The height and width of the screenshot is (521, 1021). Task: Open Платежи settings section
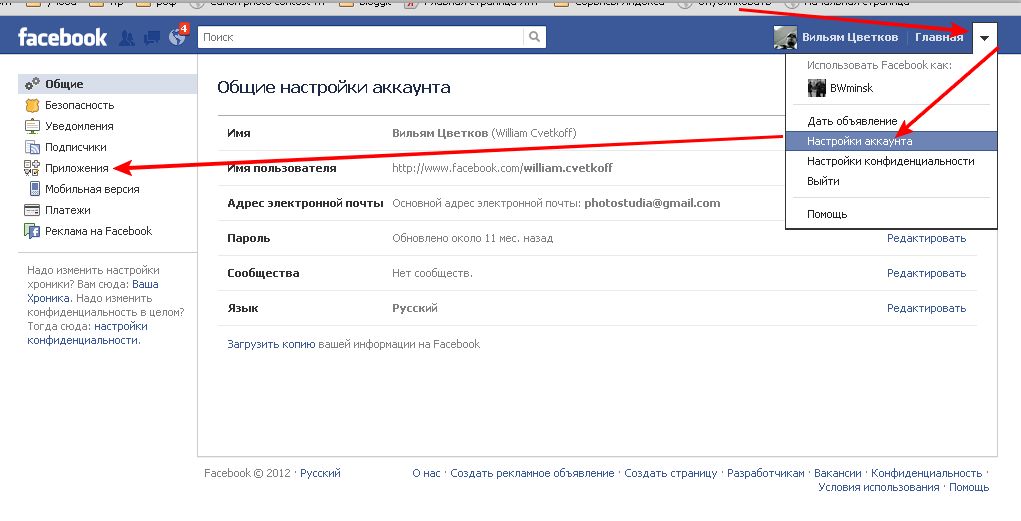coord(68,210)
